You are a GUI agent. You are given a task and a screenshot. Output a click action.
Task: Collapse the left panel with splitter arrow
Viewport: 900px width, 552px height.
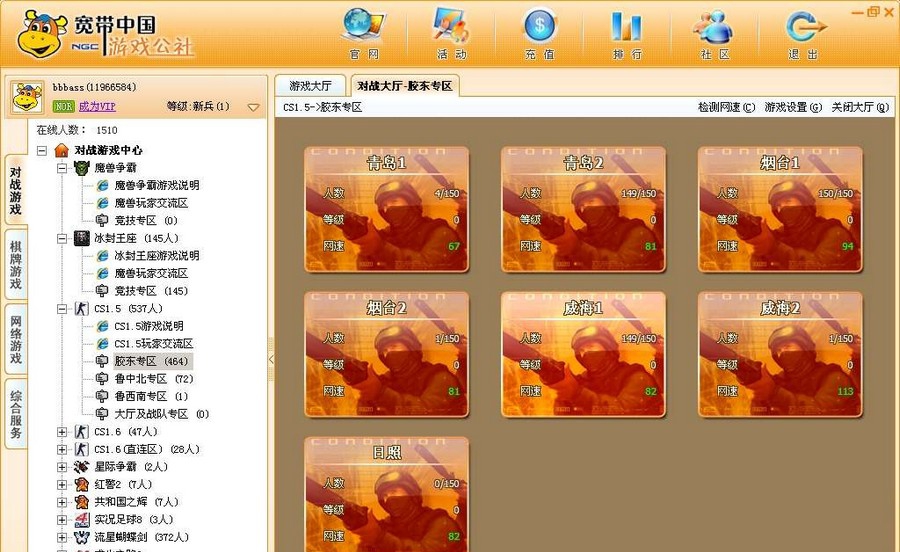(271, 359)
